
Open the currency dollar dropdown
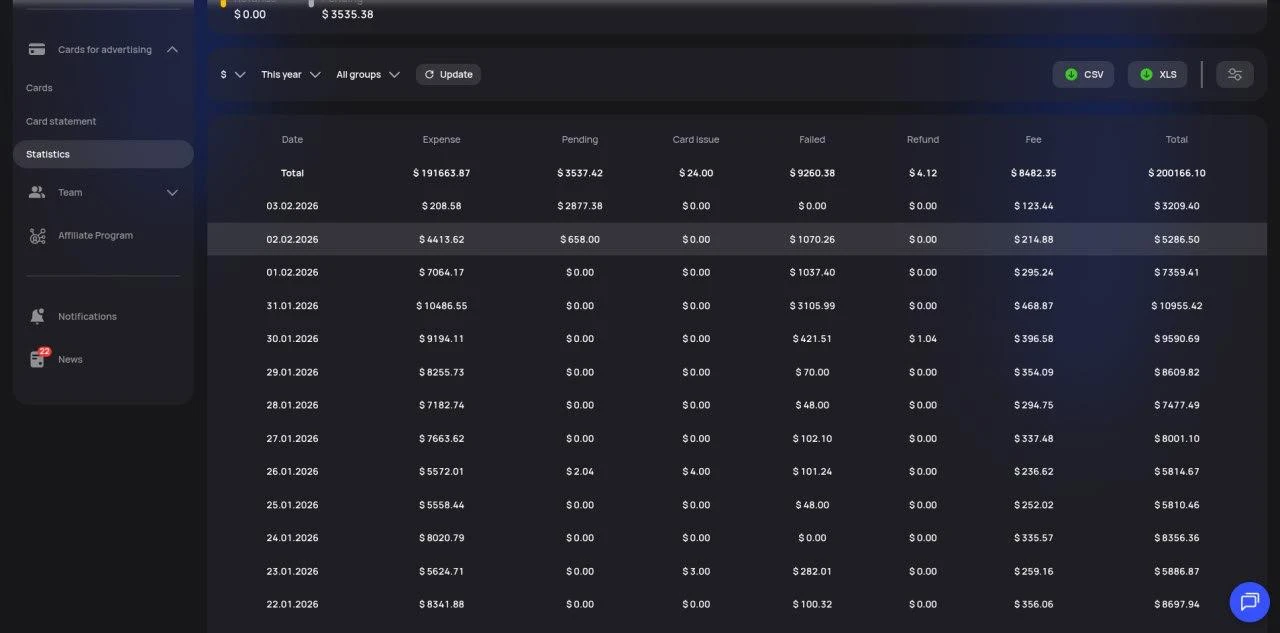click(x=233, y=74)
